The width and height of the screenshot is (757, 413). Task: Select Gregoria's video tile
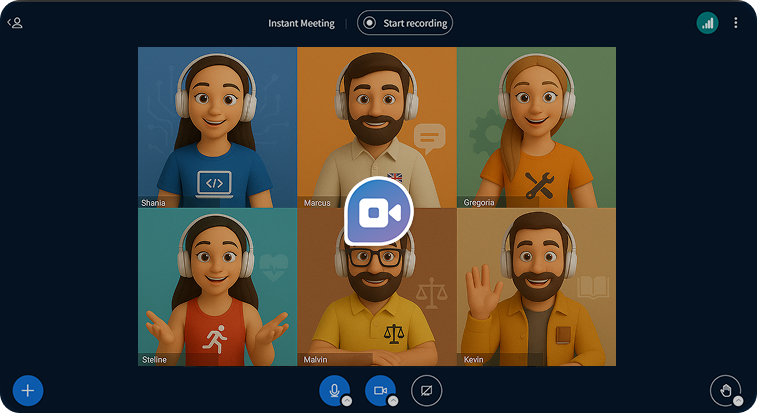[x=536, y=128]
